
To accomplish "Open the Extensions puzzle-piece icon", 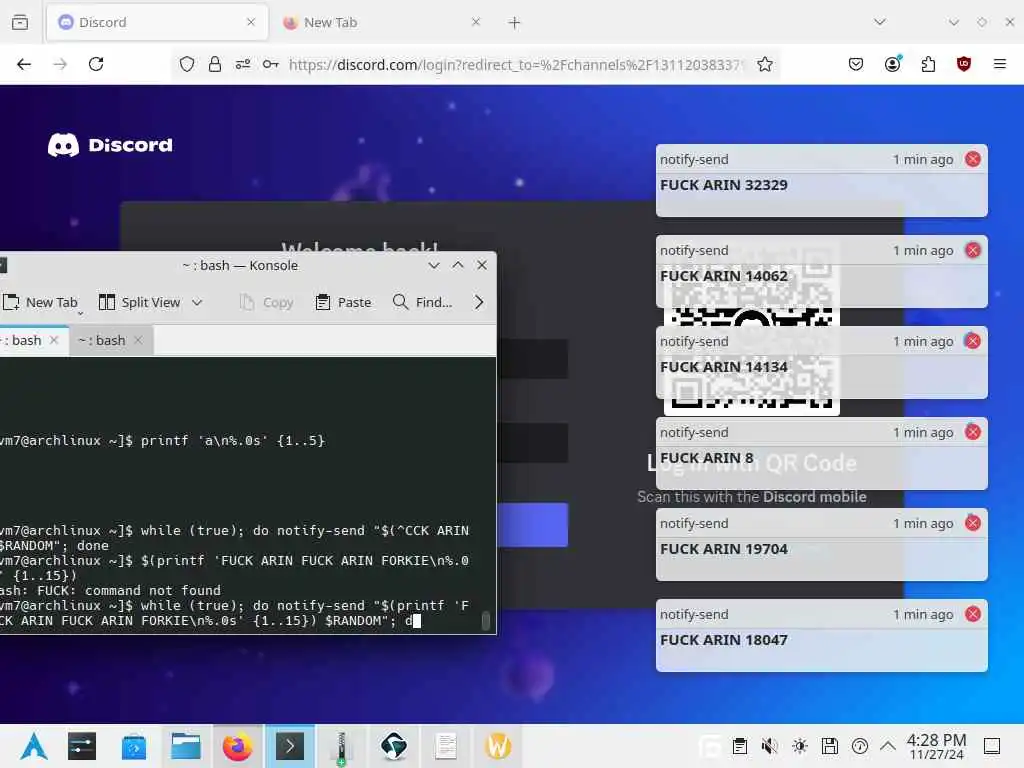I will pyautogui.click(x=928, y=64).
